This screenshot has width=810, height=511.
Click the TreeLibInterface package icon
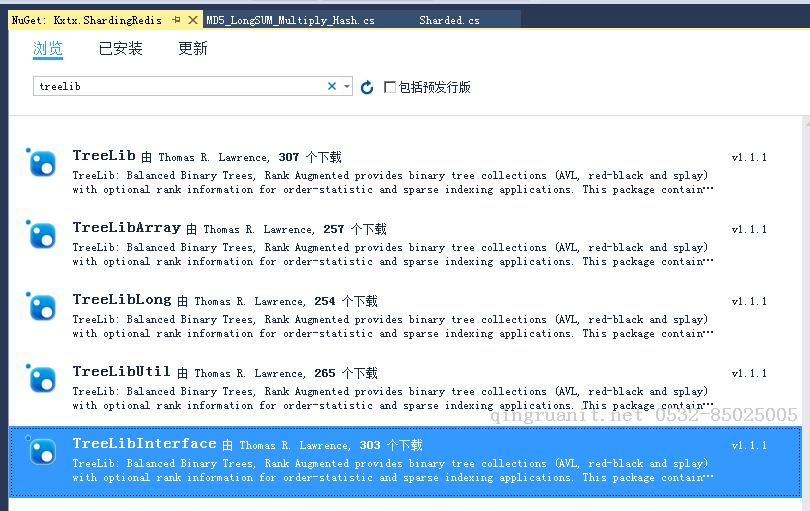[42, 451]
